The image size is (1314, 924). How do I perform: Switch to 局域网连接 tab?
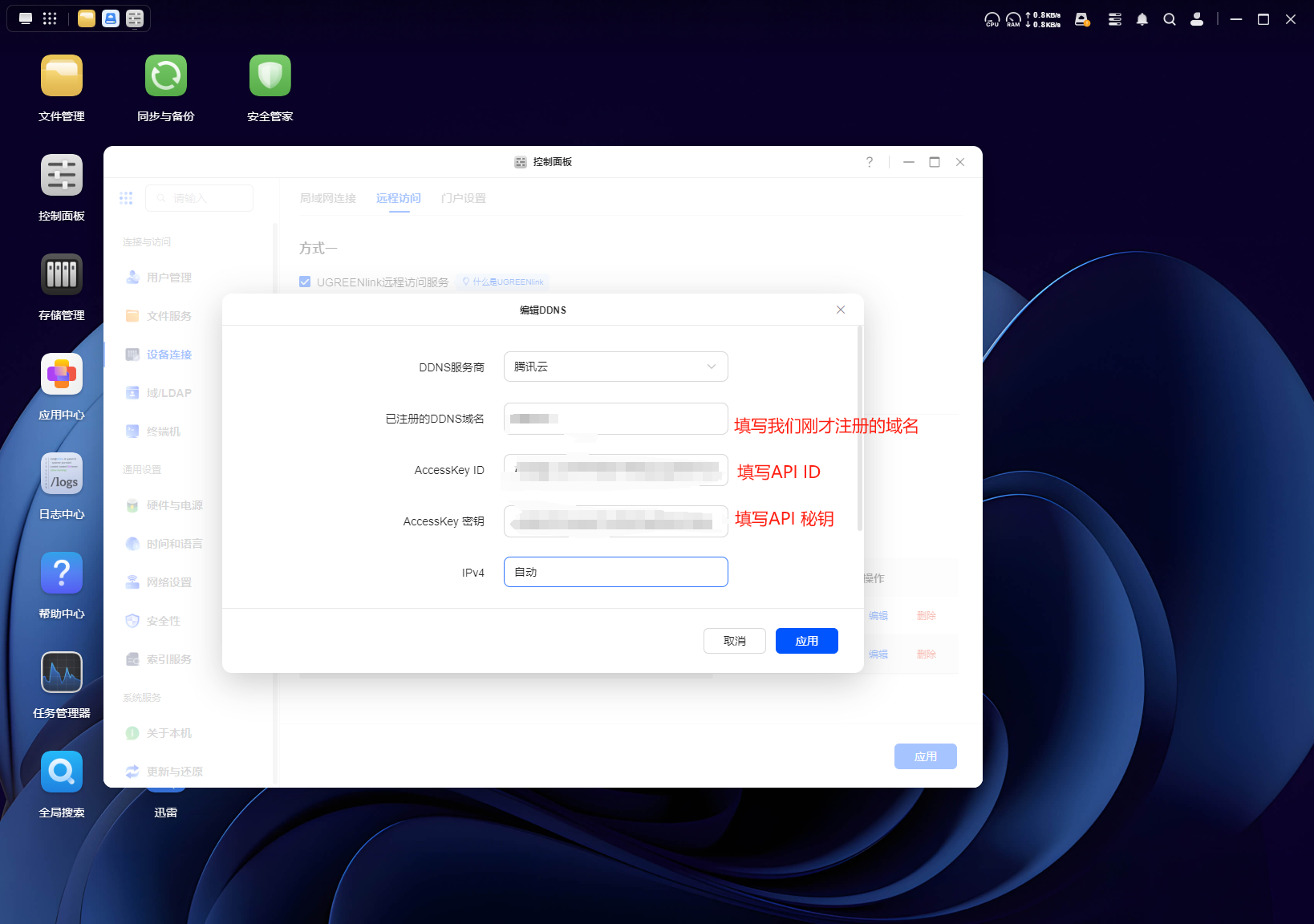pos(327,198)
